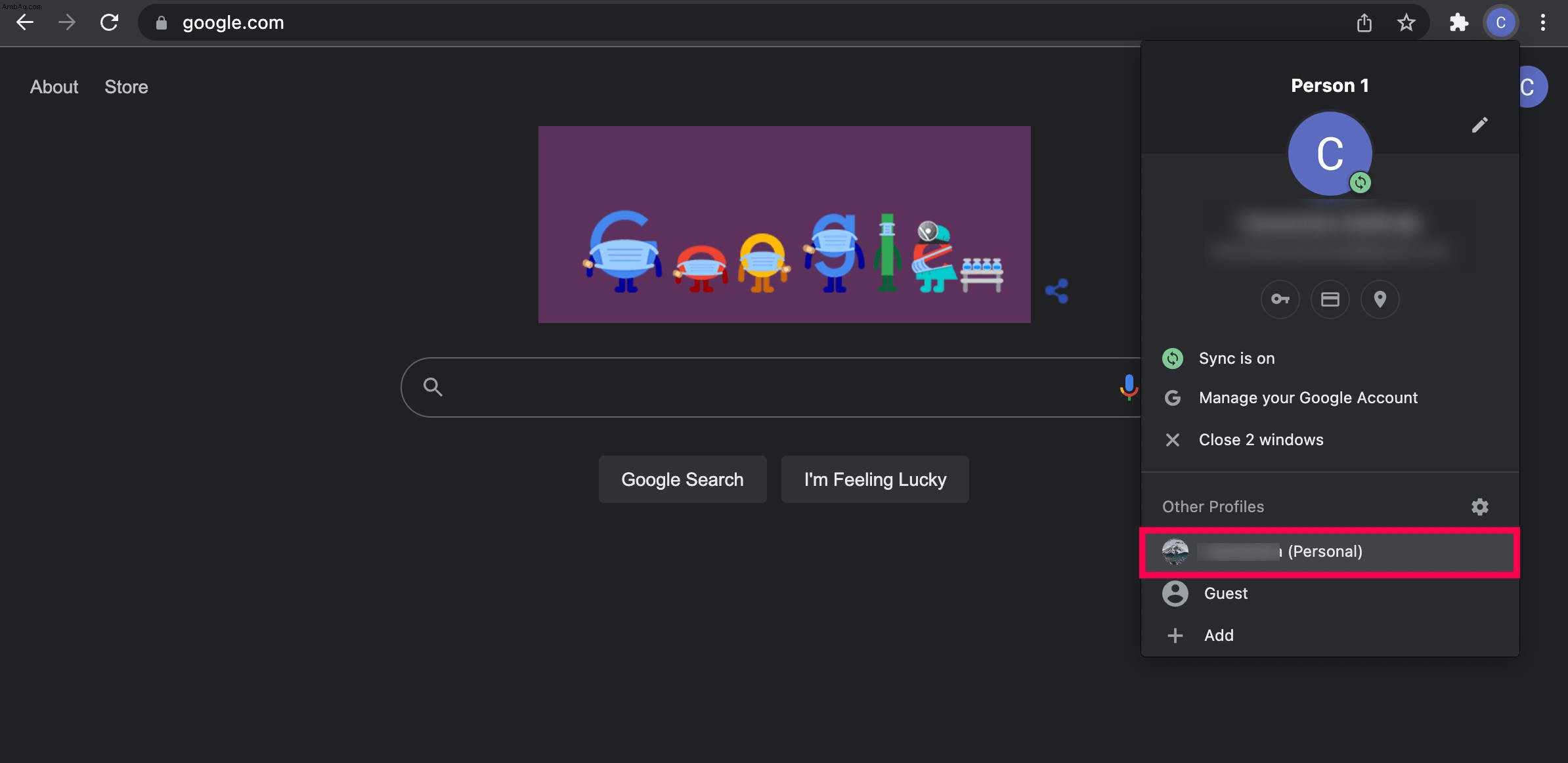Image resolution: width=1568 pixels, height=763 pixels.
Task: Select Manage your Google Account
Action: pos(1330,398)
